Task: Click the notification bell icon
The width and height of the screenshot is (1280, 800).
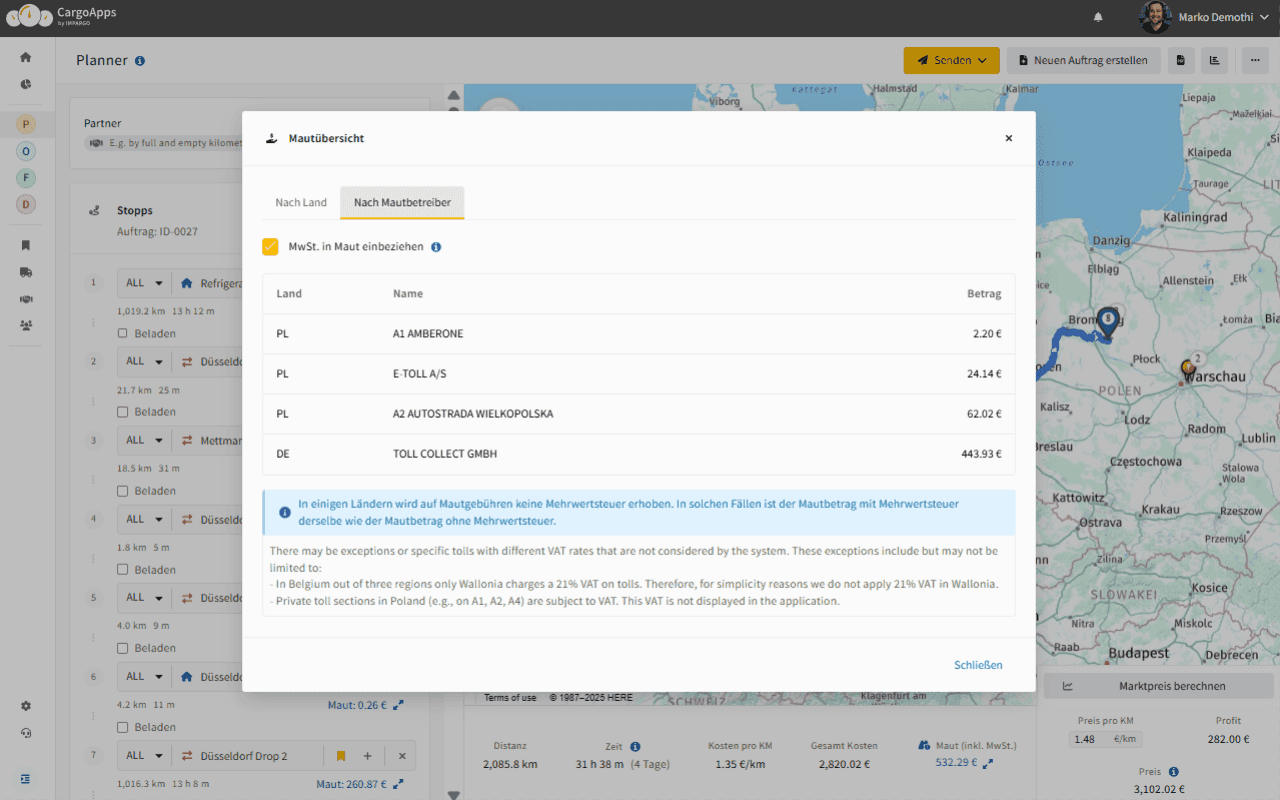Action: point(1098,17)
